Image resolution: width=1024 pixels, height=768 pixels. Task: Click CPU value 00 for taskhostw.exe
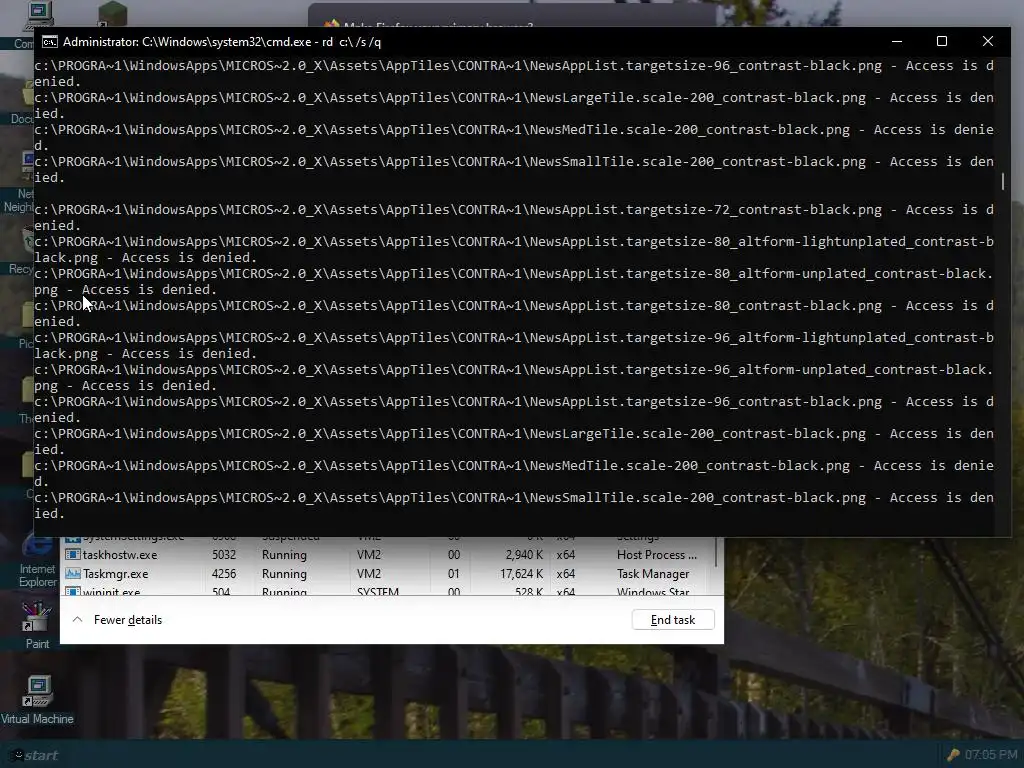454,554
